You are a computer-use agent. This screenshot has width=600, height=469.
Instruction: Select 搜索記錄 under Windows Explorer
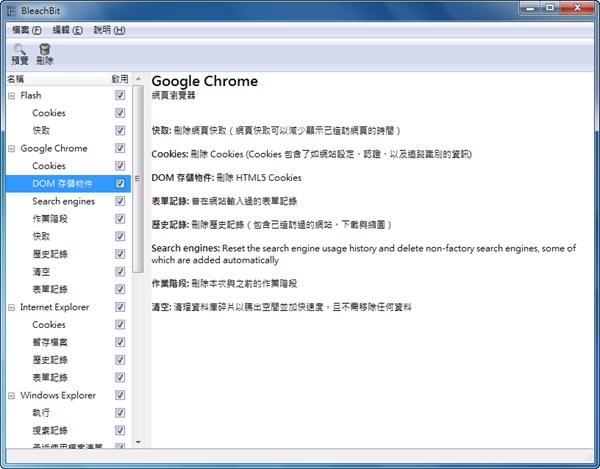50,430
